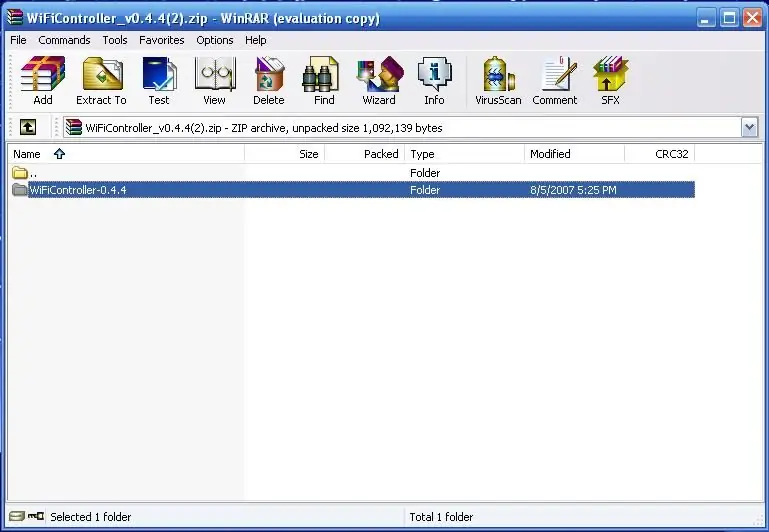
Task: Start the VirusScan tool
Action: (498, 81)
